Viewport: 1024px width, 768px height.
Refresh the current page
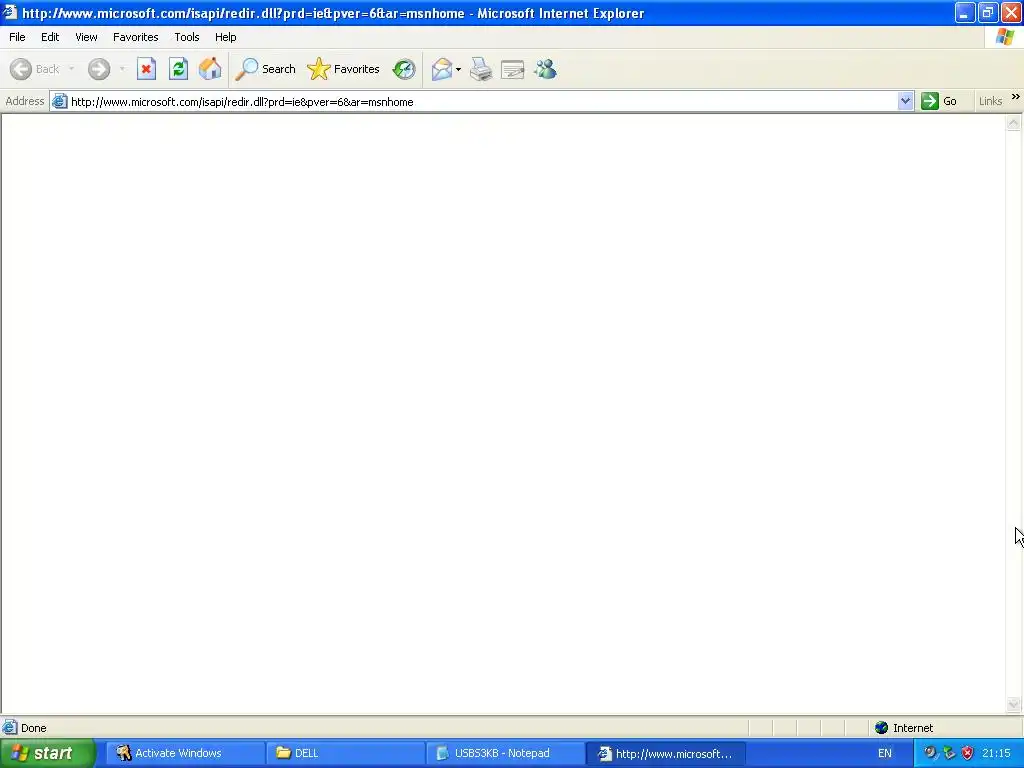pos(178,69)
